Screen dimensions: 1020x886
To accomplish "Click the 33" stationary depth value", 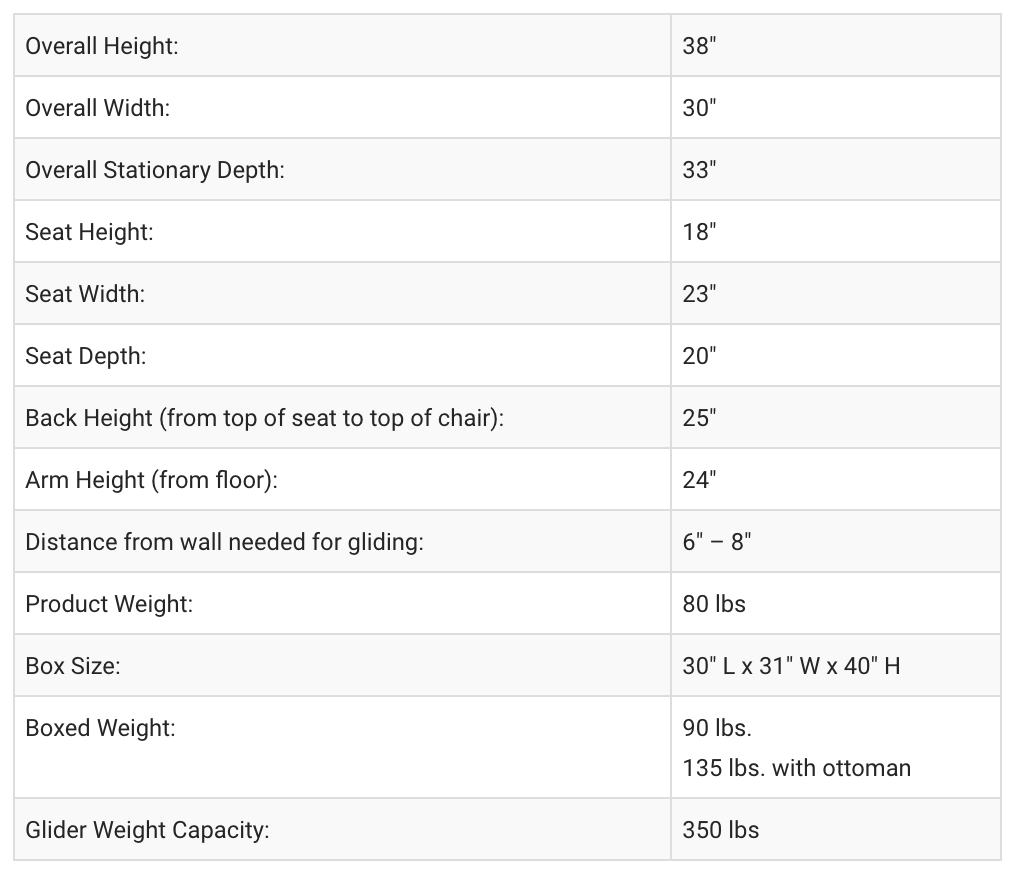I will pyautogui.click(x=699, y=170).
